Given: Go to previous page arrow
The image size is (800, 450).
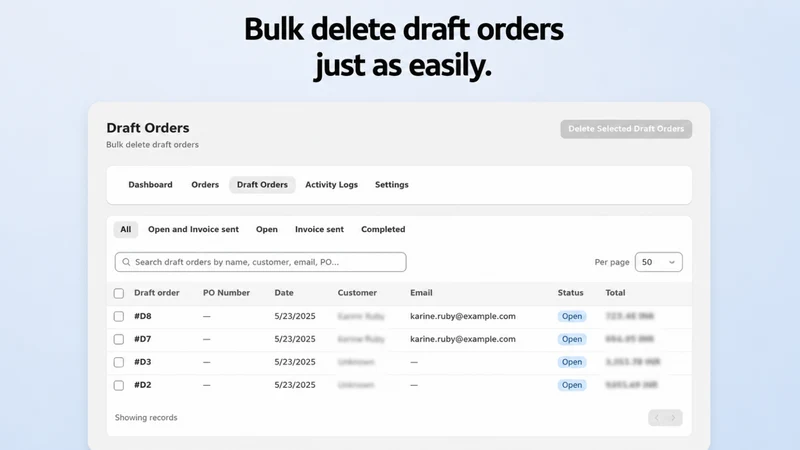Looking at the screenshot, I should tap(657, 418).
